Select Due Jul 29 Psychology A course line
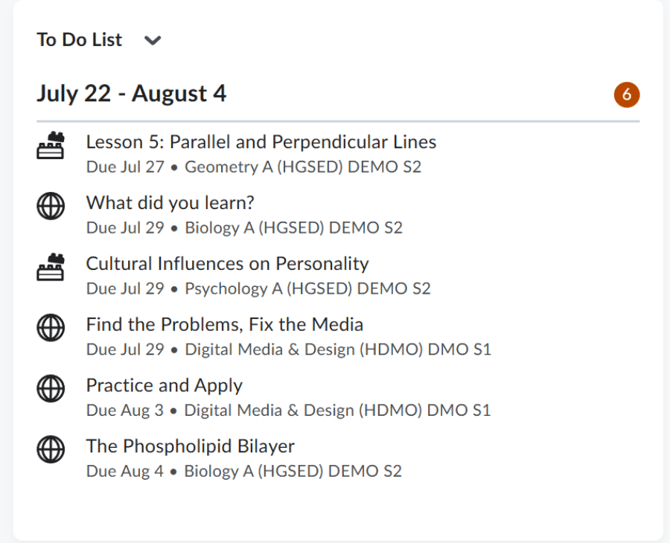 point(259,289)
